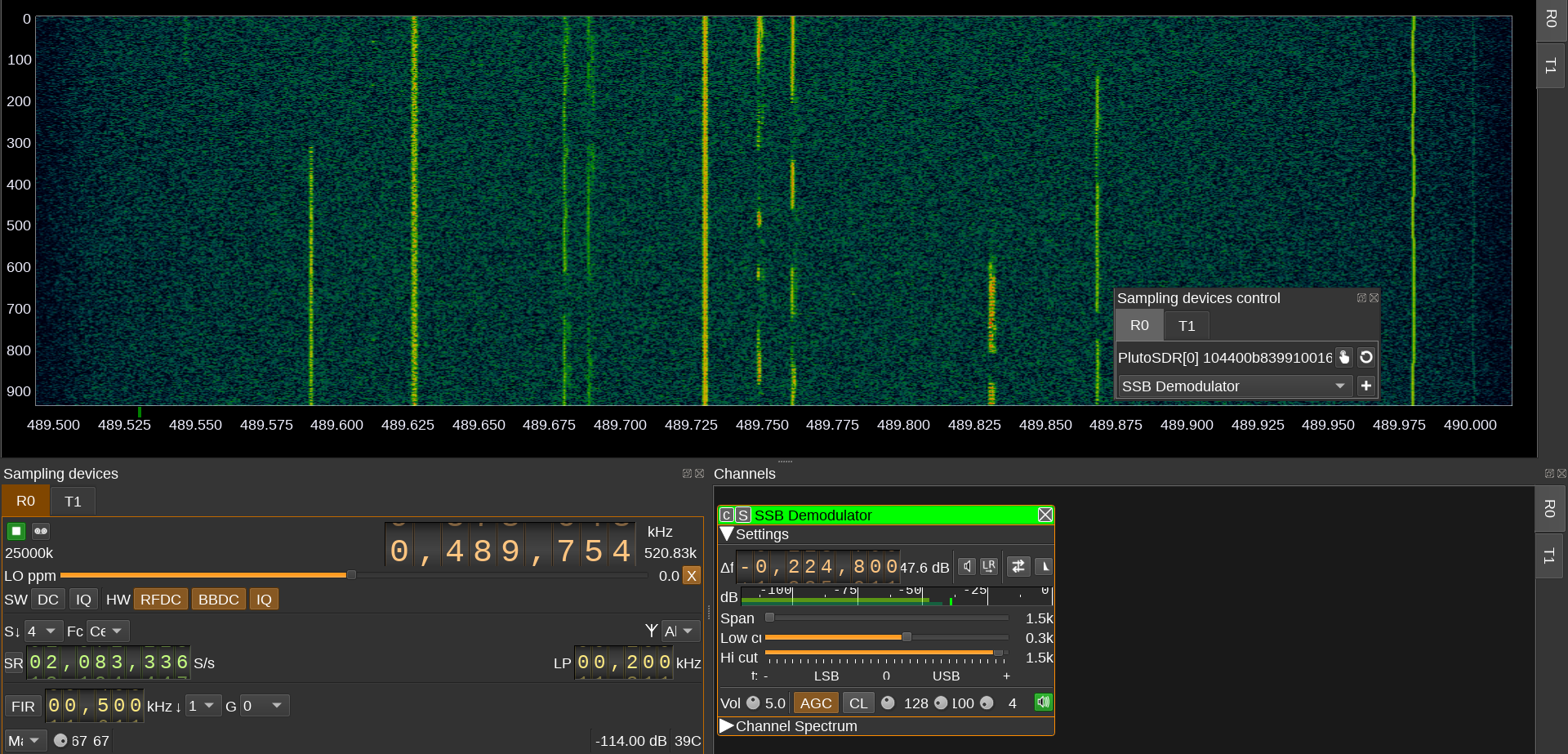The width and height of the screenshot is (1568, 754).
Task: Expand the Channel Spectrum section
Action: [727, 726]
